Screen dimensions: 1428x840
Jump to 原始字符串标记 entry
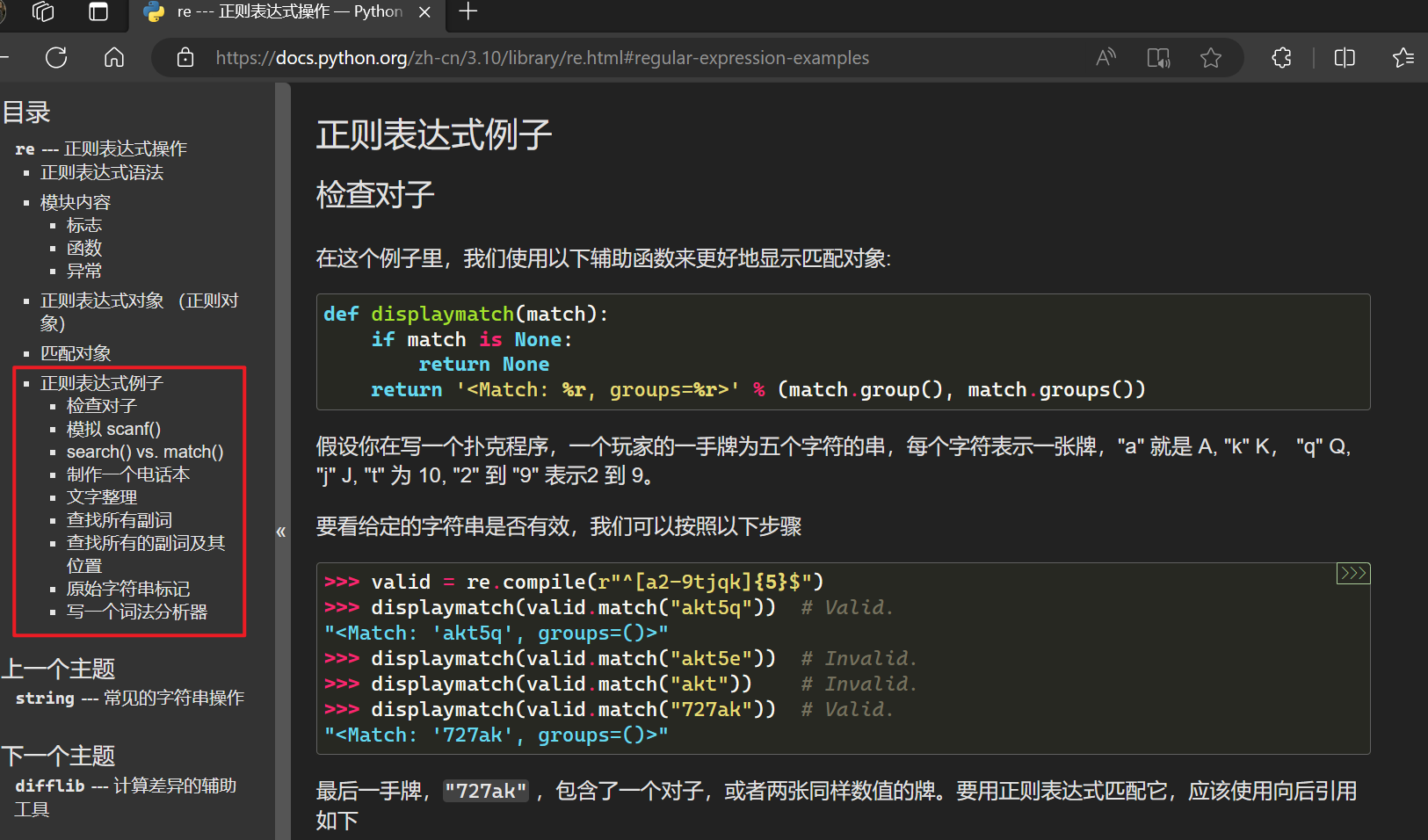coord(128,589)
